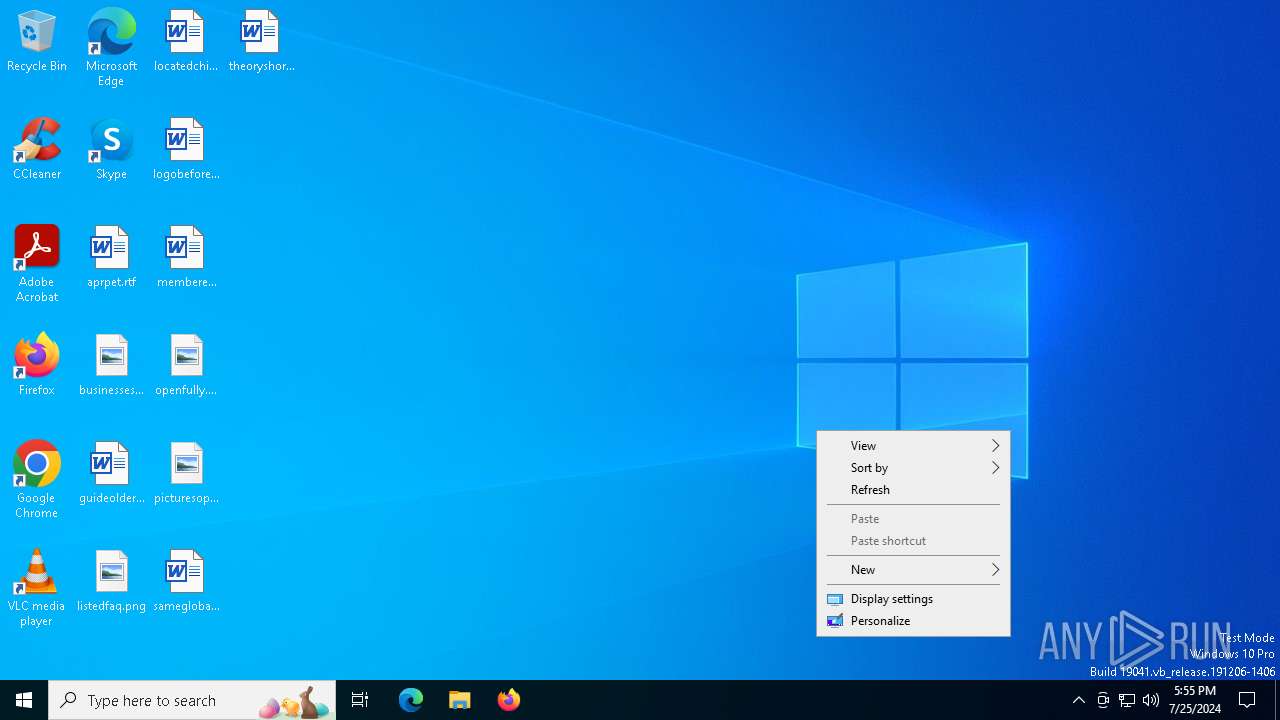Open the Action Center notifications icon

(1248, 700)
